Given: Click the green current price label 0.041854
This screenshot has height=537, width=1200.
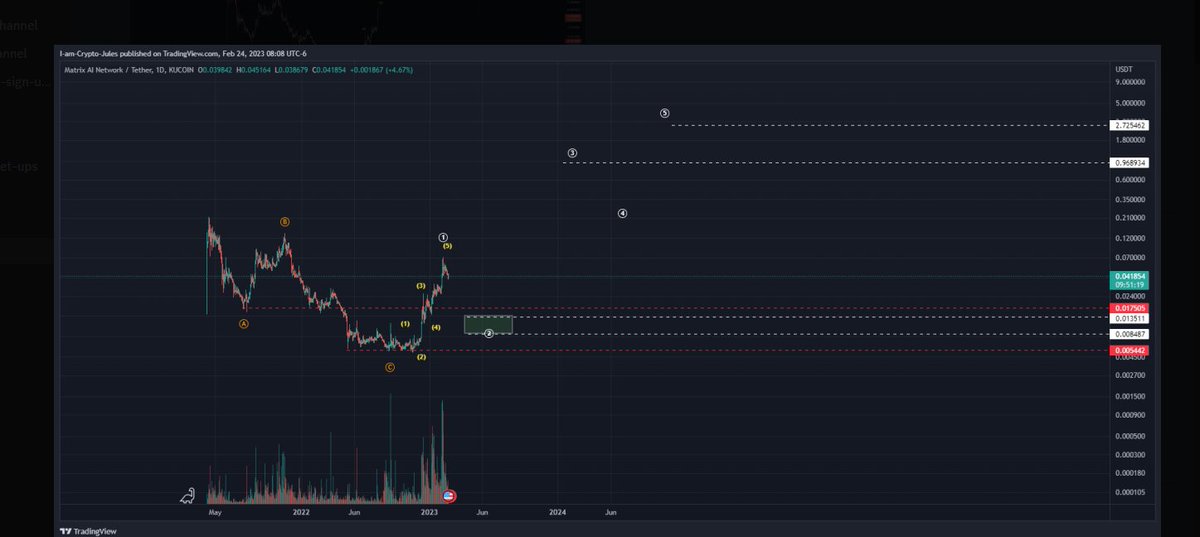Looking at the screenshot, I should (1130, 275).
